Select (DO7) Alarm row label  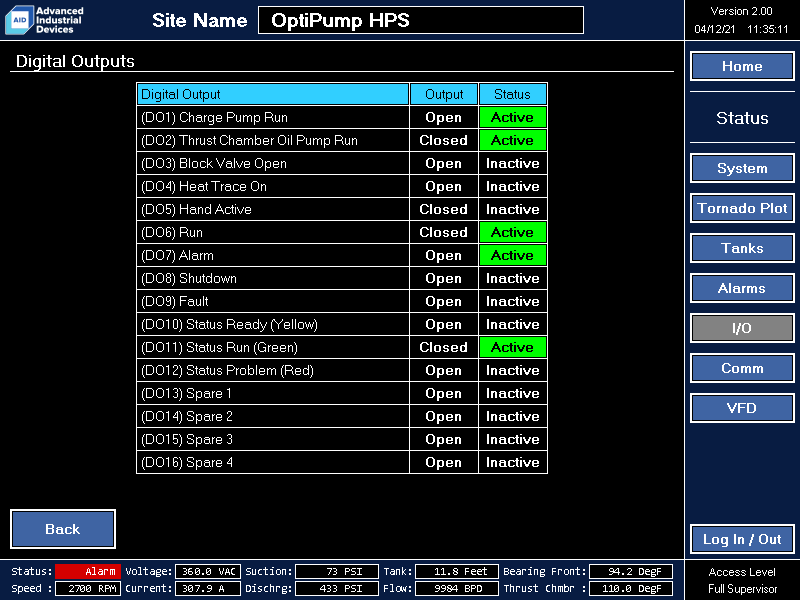(178, 256)
